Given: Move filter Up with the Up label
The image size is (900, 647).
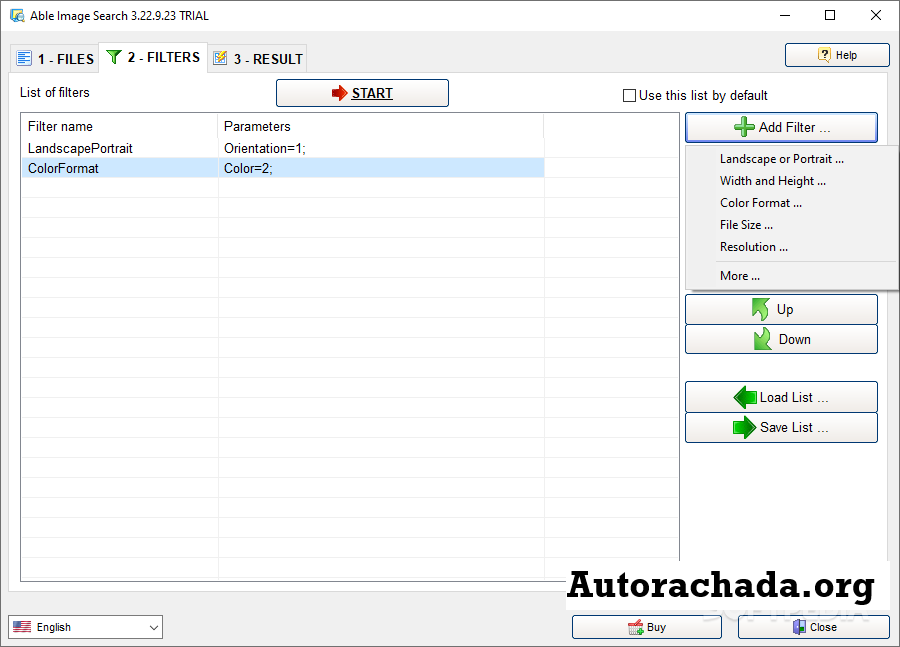Looking at the screenshot, I should pos(785,309).
